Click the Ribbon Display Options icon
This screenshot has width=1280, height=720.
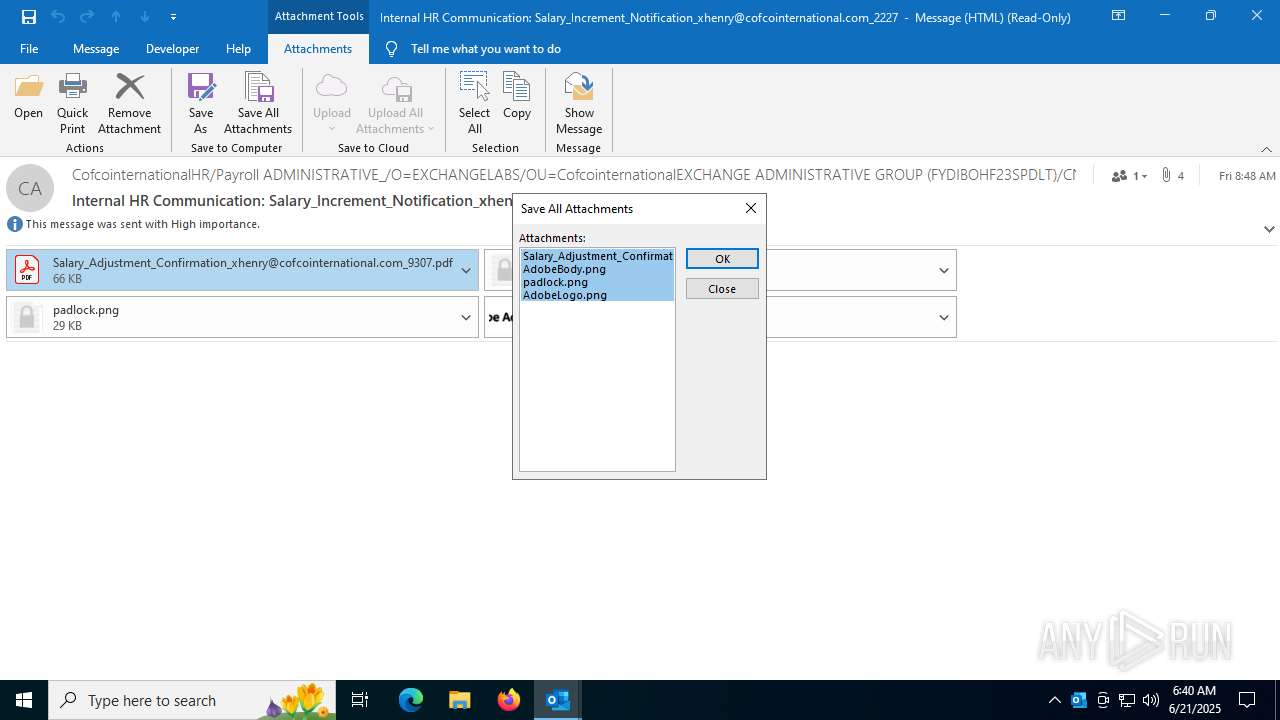click(x=1118, y=16)
